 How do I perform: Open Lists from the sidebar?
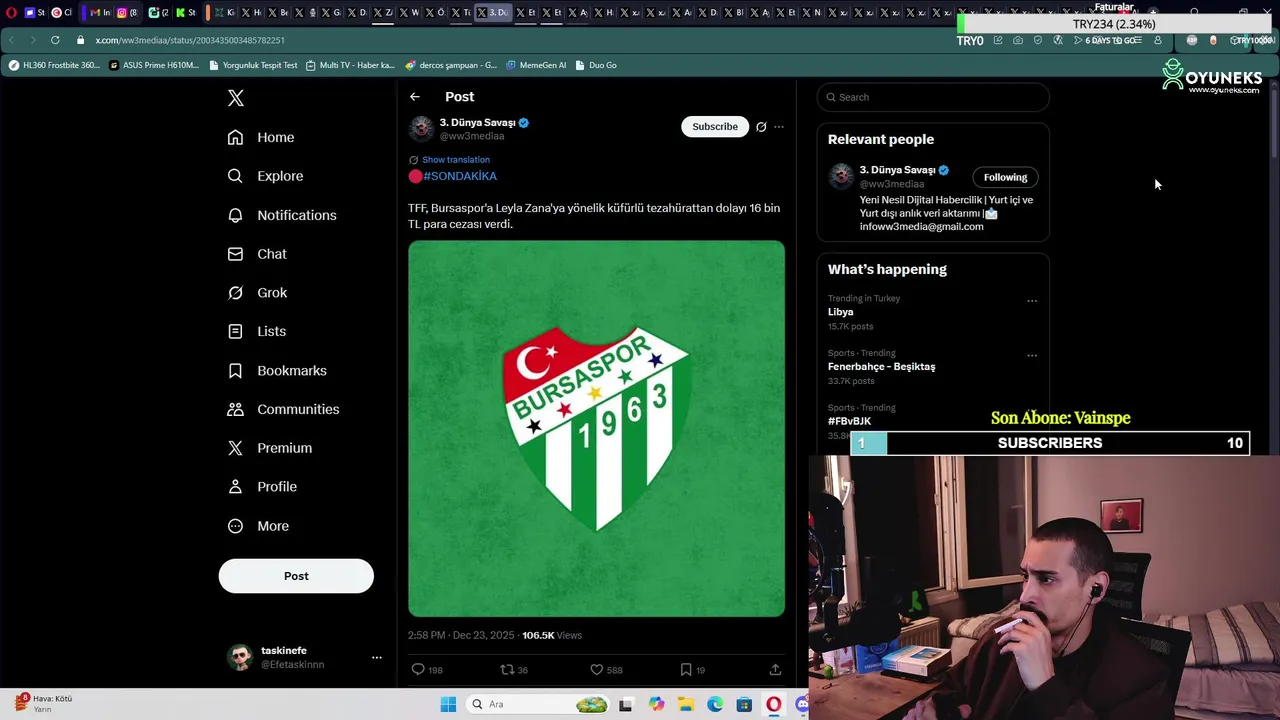[257, 331]
